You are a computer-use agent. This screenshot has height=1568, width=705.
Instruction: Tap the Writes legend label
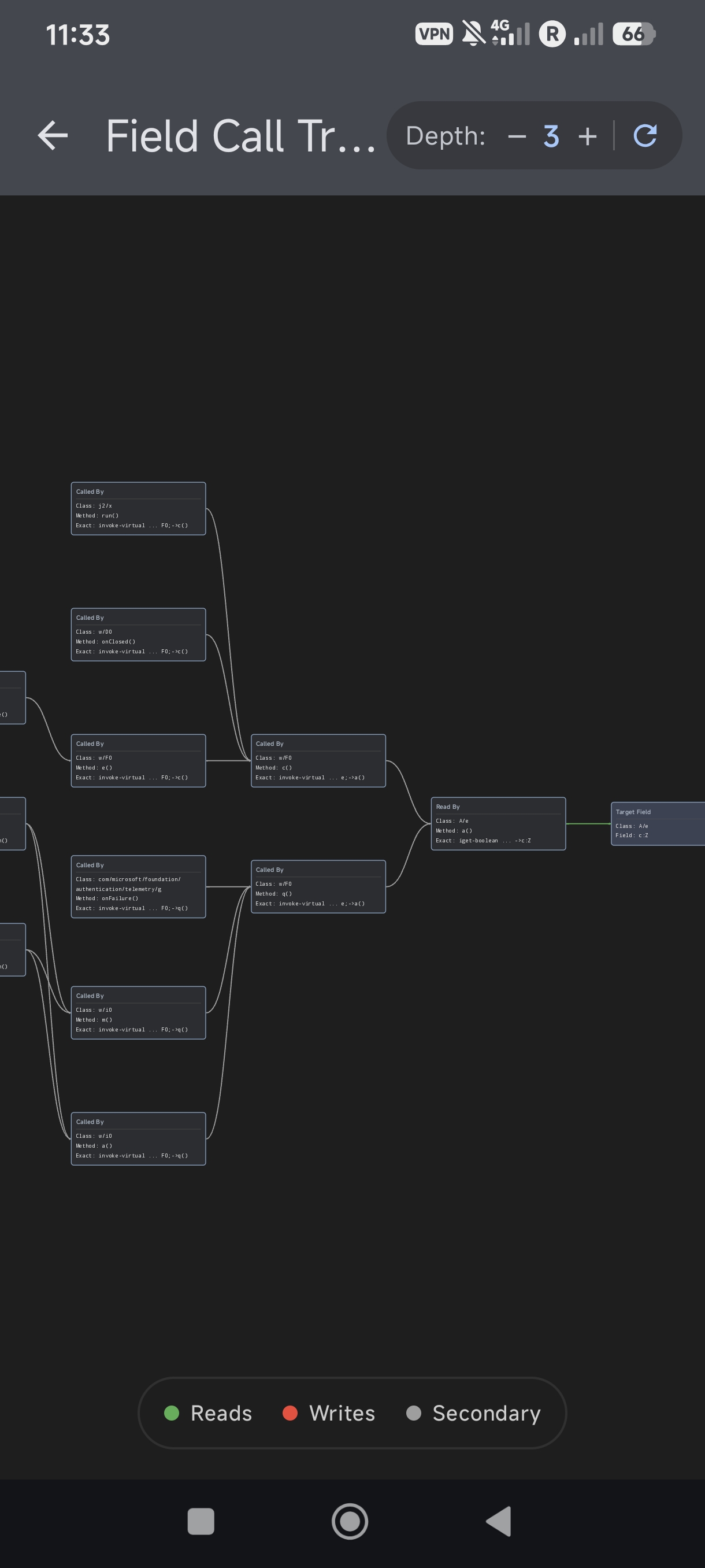(x=342, y=1413)
